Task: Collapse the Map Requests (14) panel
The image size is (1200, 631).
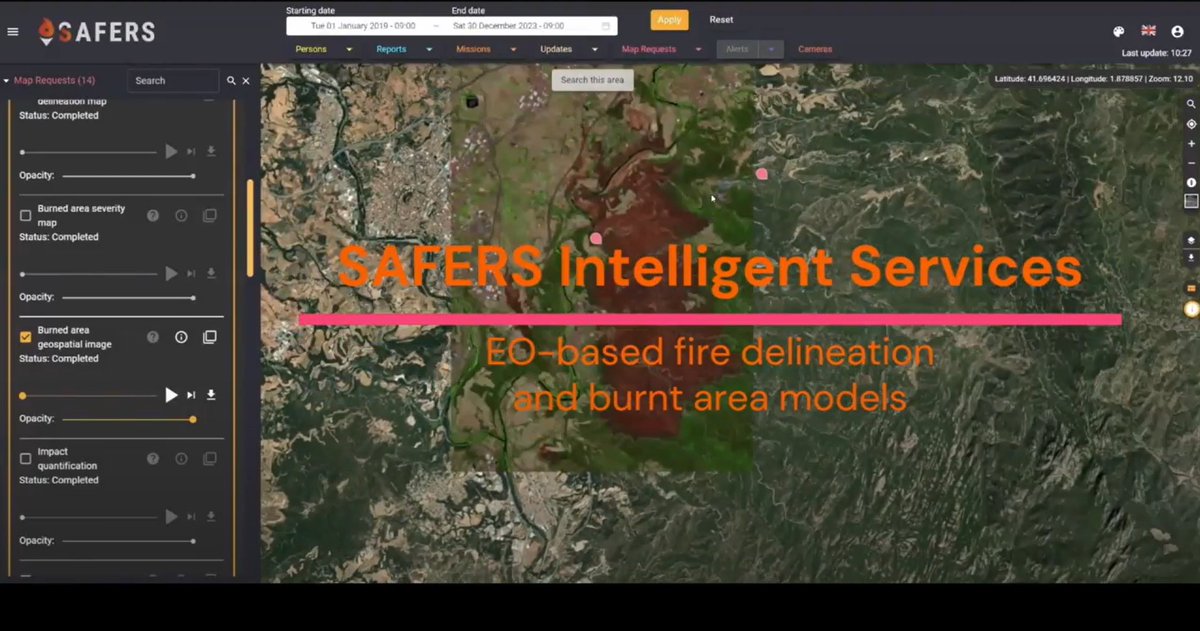Action: (x=7, y=81)
